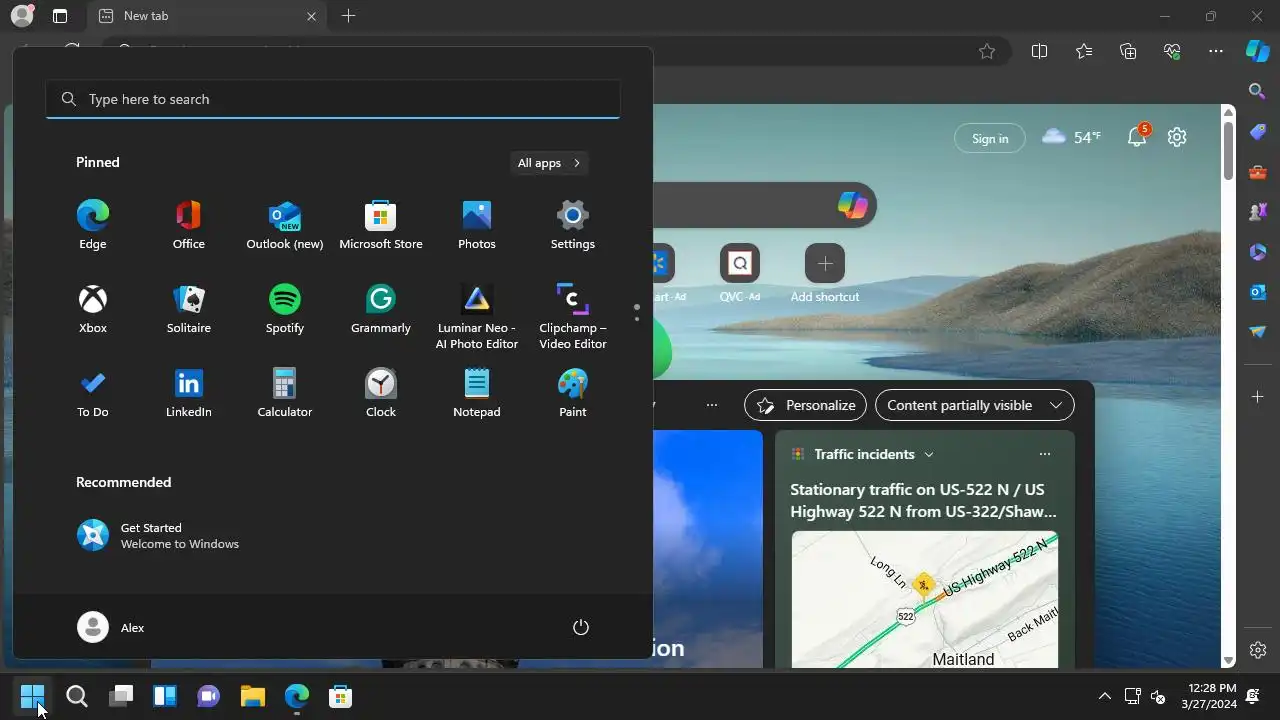1280x720 pixels.
Task: Expand All apps list
Action: coord(549,163)
